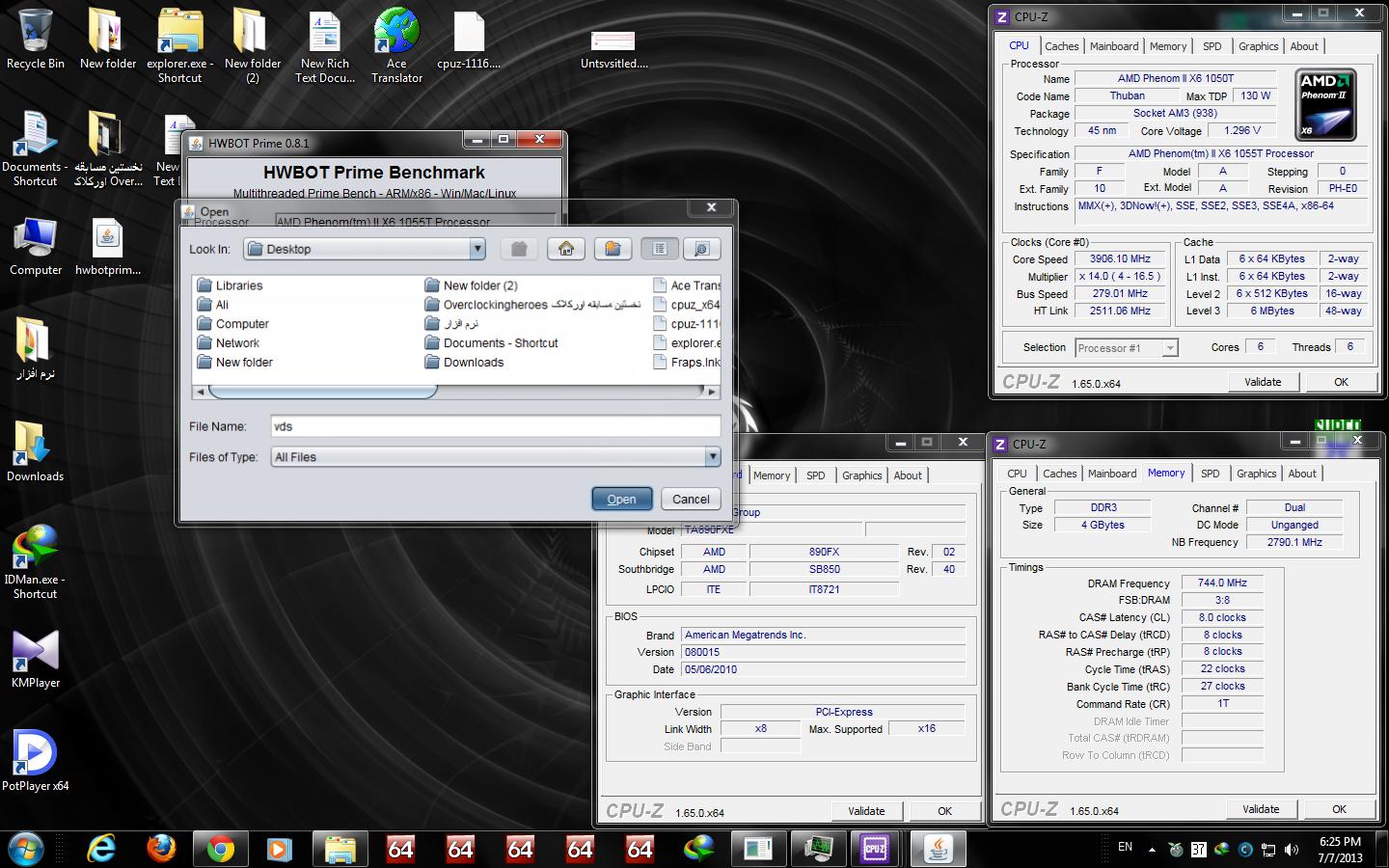The image size is (1389, 868).
Task: Open the Caches tab in top CPU-Z window
Action: (1061, 46)
